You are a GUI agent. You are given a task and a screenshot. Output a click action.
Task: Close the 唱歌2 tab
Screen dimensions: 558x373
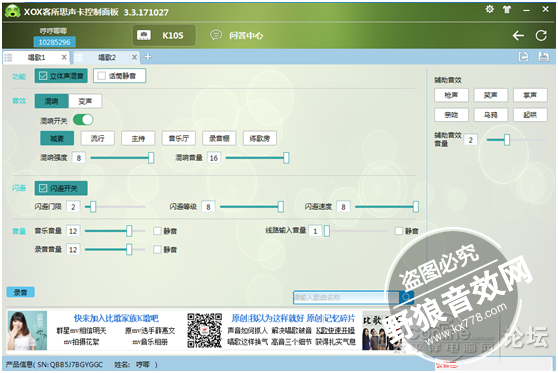pos(135,57)
